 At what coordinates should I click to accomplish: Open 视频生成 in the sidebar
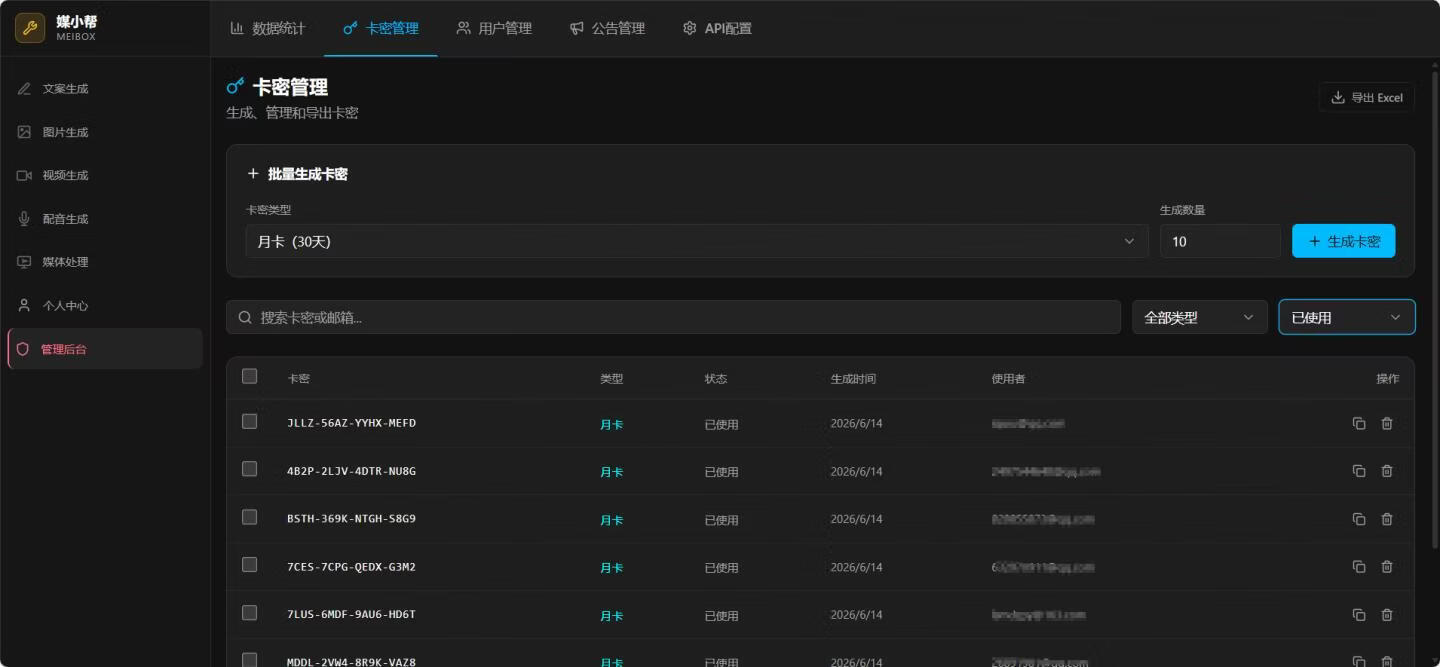point(105,175)
